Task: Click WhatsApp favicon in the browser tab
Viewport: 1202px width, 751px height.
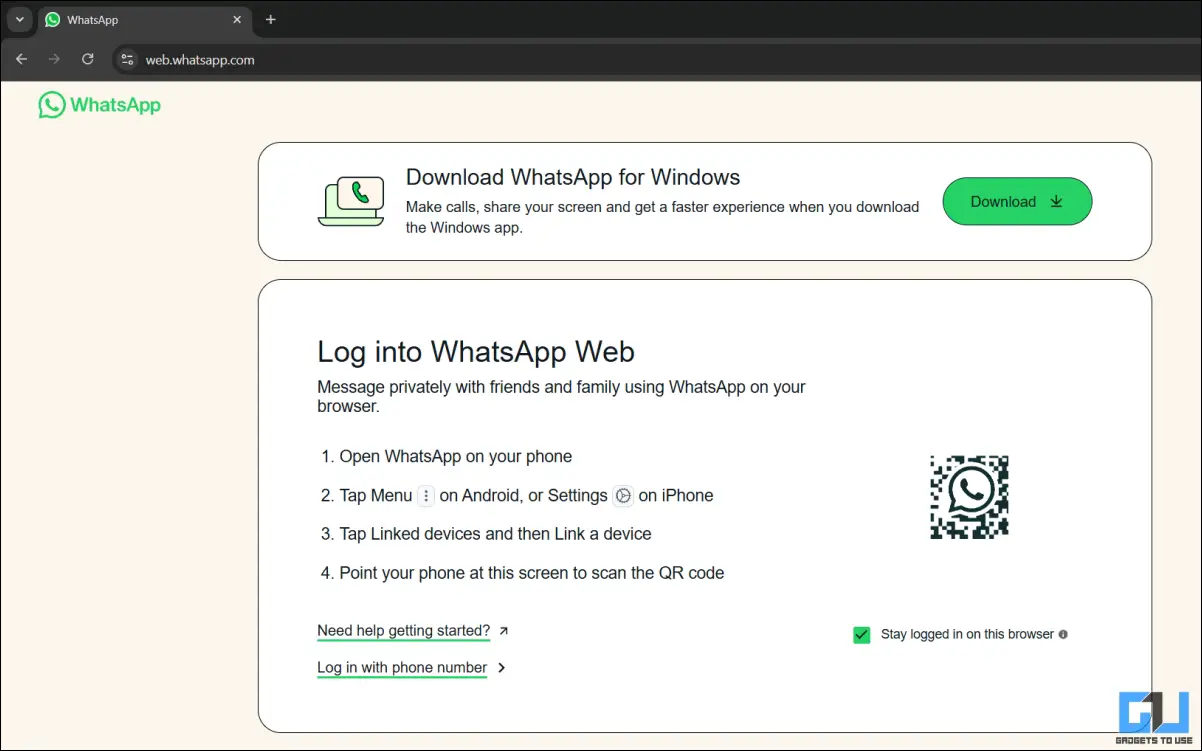Action: 53,20
